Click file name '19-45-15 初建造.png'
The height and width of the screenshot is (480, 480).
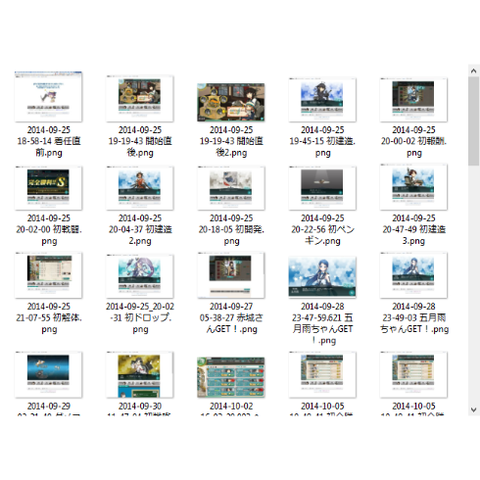tap(322, 141)
